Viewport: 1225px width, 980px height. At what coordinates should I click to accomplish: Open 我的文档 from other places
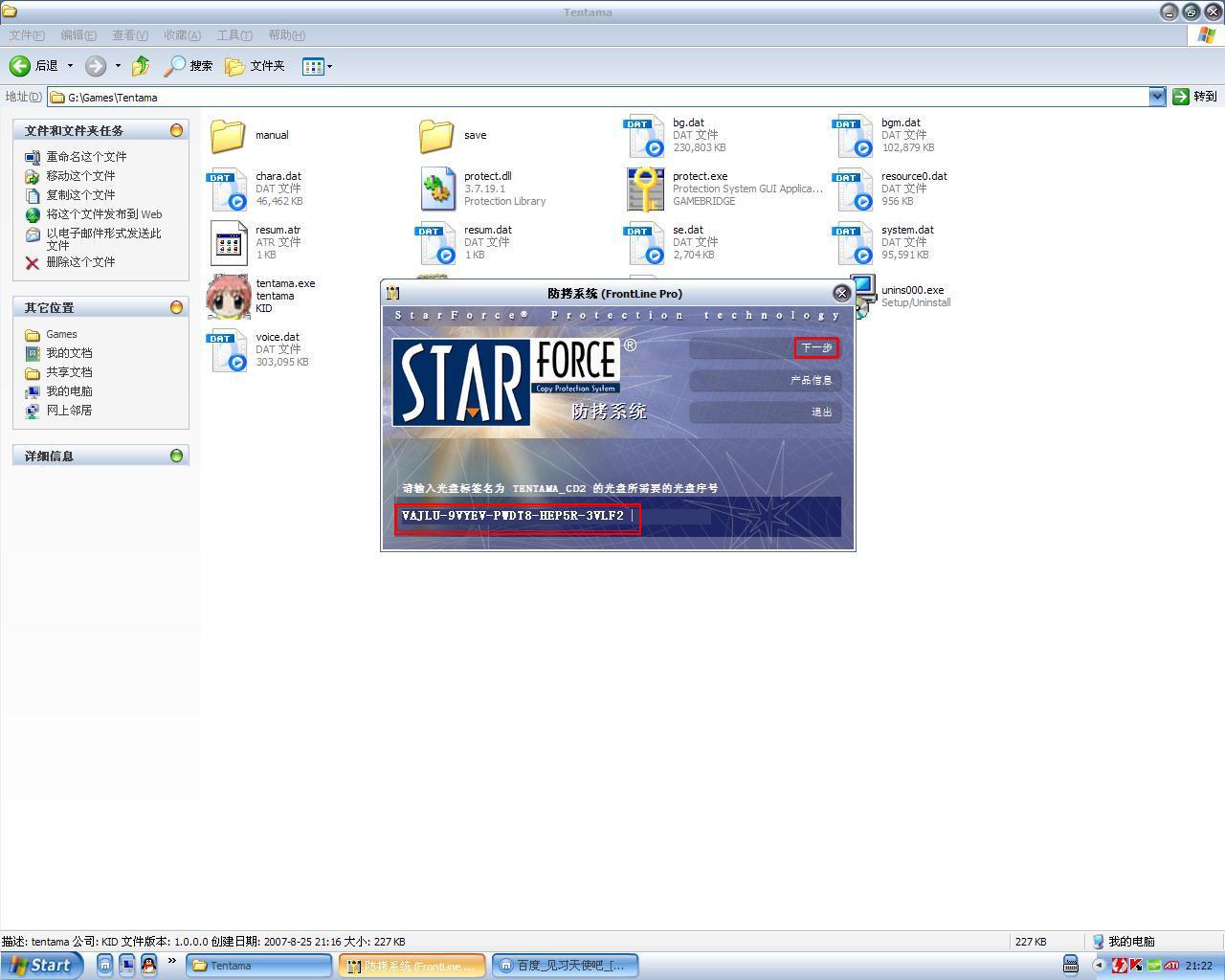(69, 353)
